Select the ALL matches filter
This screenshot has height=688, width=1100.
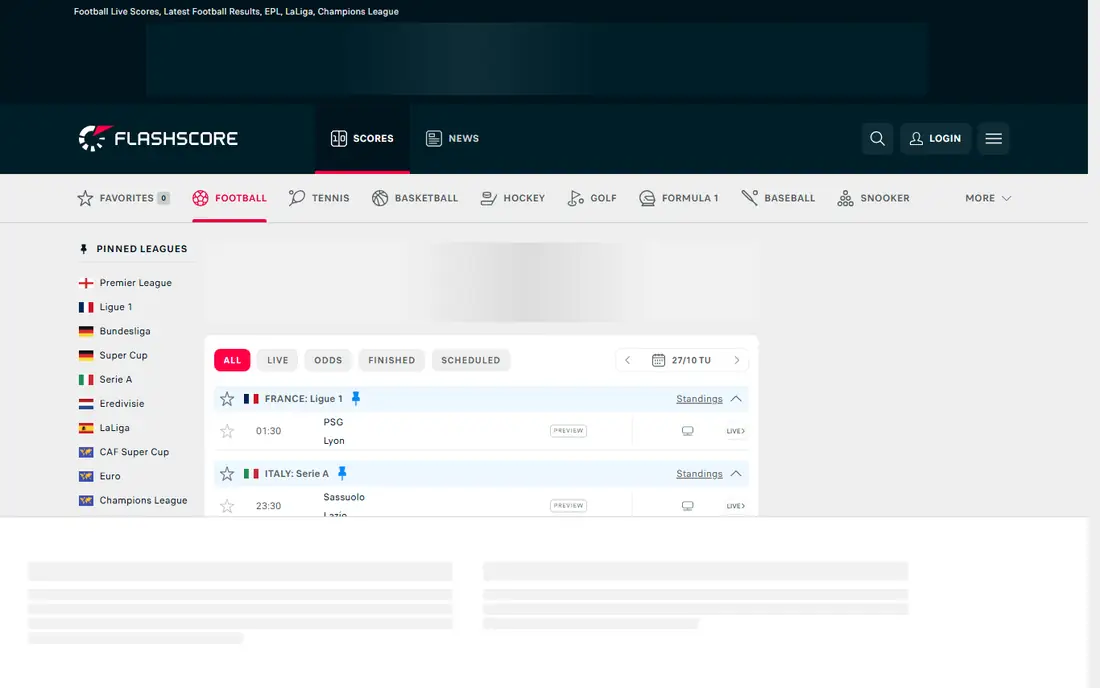click(232, 360)
